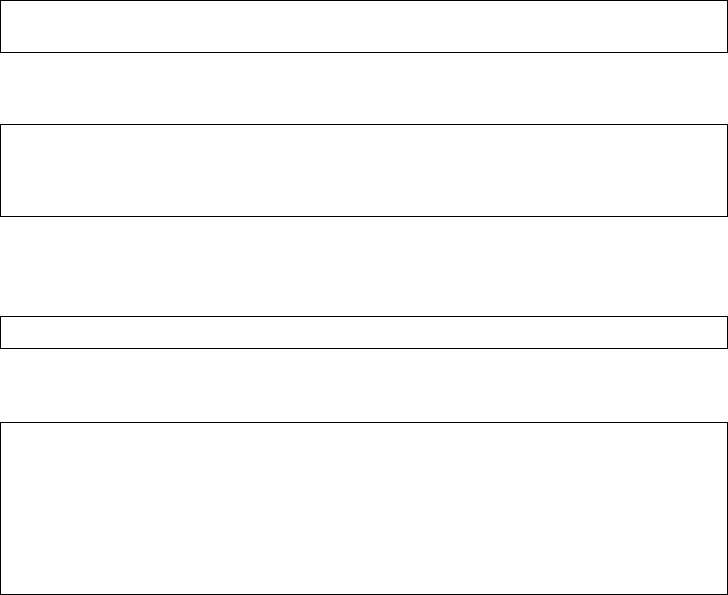Click the center of the second box
Image resolution: width=728 pixels, height=595 pixels.
click(x=364, y=170)
